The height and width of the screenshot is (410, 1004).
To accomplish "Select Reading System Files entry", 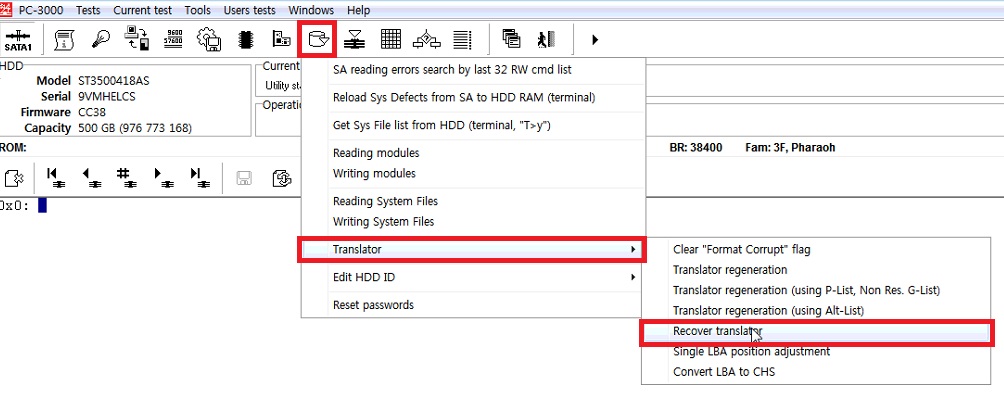I will (x=473, y=201).
